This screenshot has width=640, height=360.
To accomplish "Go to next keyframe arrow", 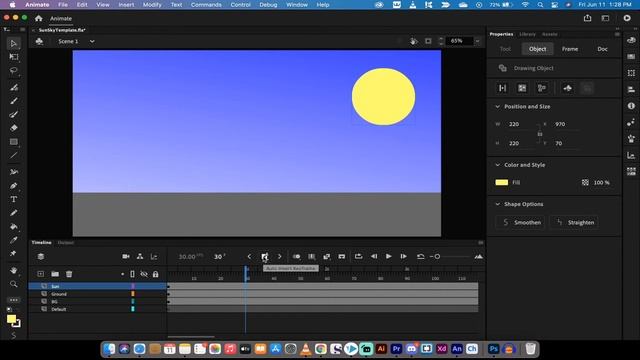I will pyautogui.click(x=280, y=257).
